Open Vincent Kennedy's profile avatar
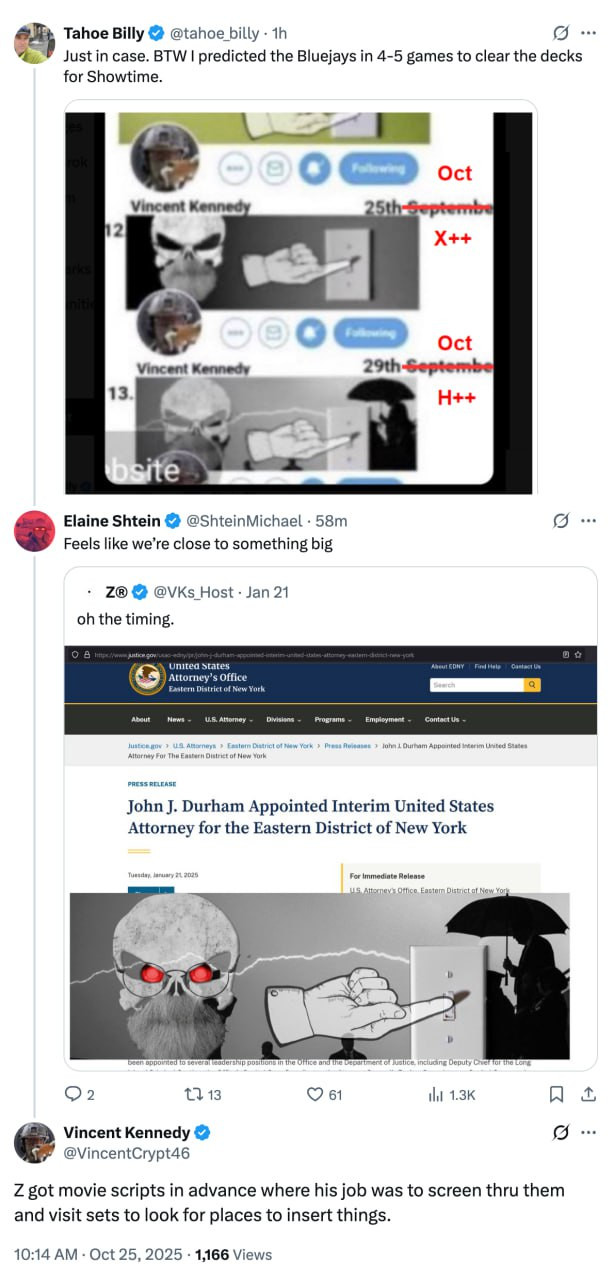 tap(34, 1142)
